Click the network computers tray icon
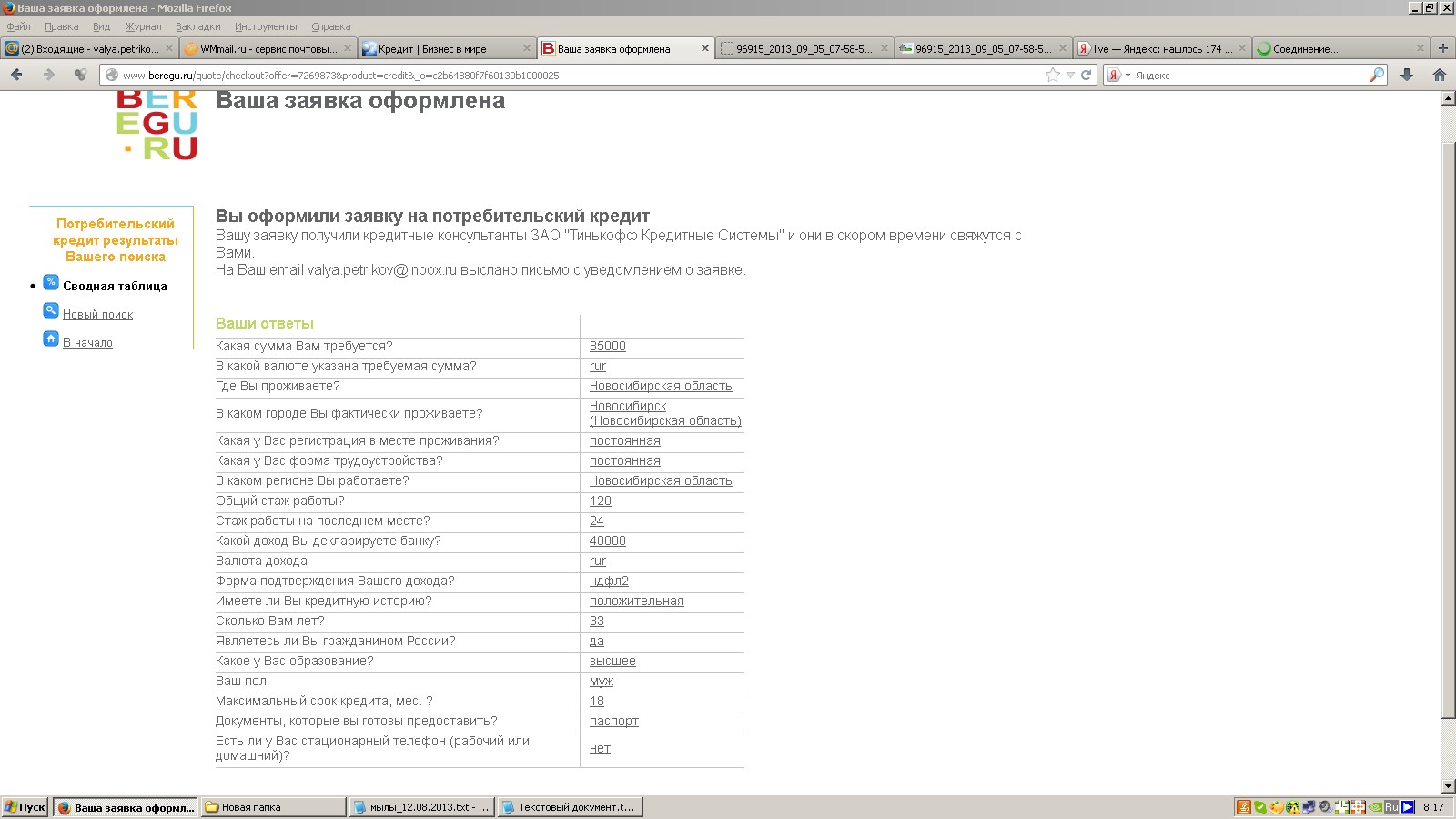 [1309, 807]
